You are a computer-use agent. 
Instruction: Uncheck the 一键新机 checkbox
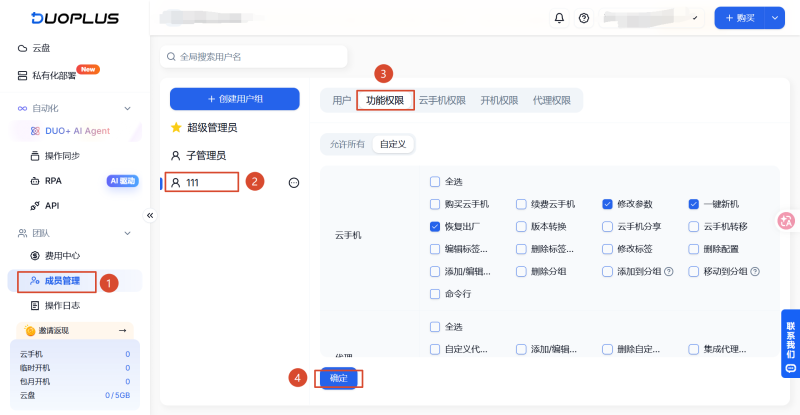point(693,204)
